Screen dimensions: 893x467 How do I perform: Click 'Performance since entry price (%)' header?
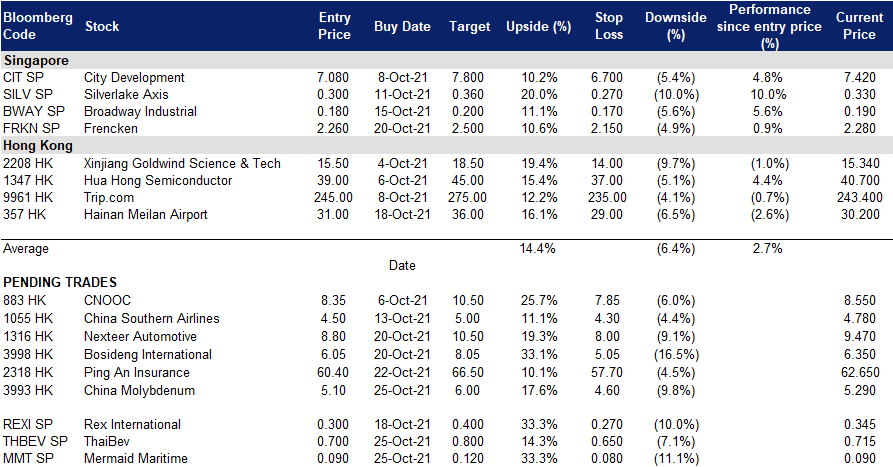point(769,26)
